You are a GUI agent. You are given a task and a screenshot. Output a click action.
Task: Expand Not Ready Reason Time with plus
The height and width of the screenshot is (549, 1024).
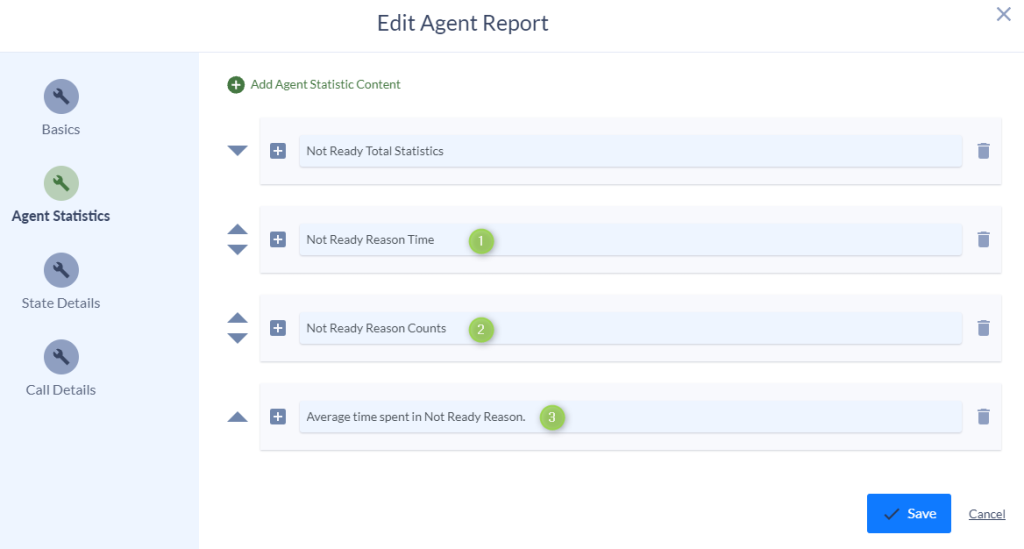pos(278,240)
